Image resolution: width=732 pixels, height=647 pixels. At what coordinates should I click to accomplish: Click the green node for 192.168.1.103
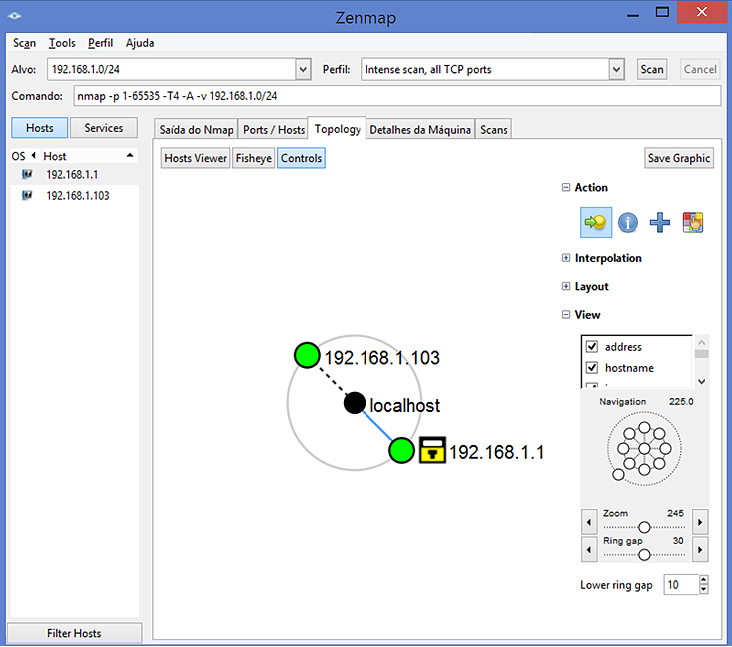(x=307, y=355)
